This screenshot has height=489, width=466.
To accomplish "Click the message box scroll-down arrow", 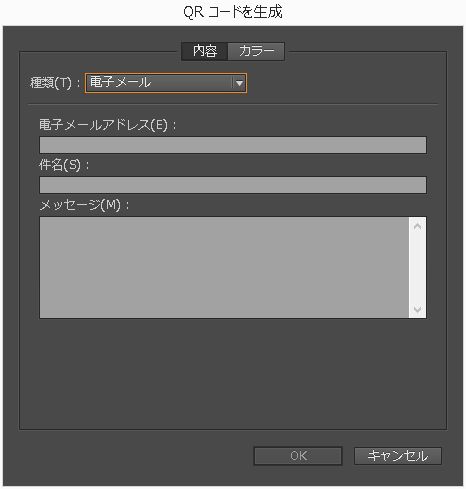I will click(417, 309).
